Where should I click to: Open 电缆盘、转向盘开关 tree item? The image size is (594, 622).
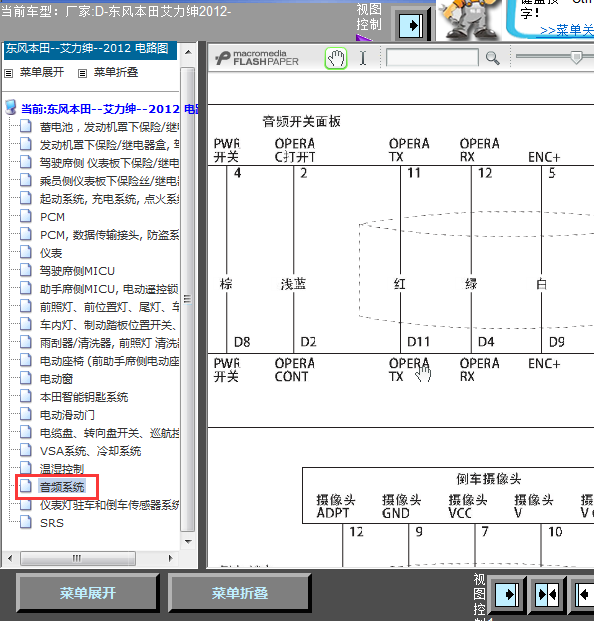109,433
